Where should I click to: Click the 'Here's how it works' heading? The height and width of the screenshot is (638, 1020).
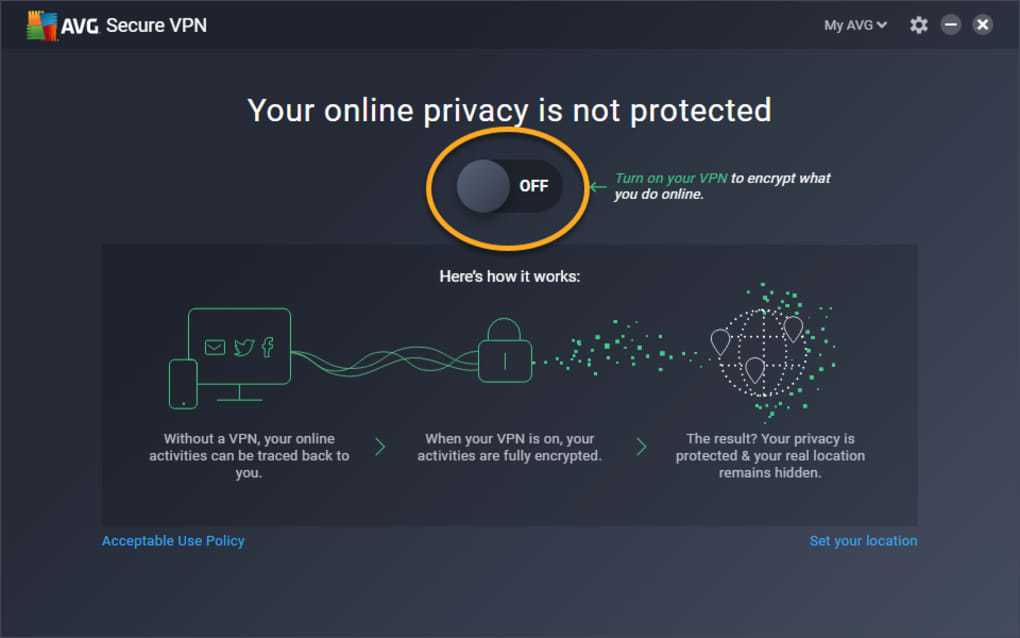(x=509, y=275)
